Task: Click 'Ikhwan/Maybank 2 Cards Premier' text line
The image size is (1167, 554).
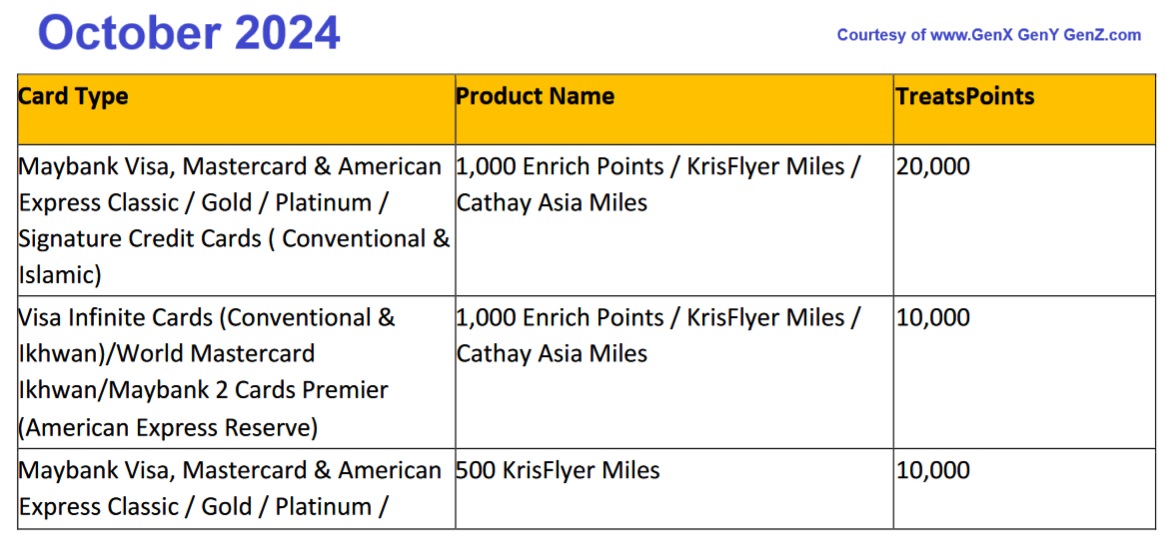Action: [x=203, y=390]
